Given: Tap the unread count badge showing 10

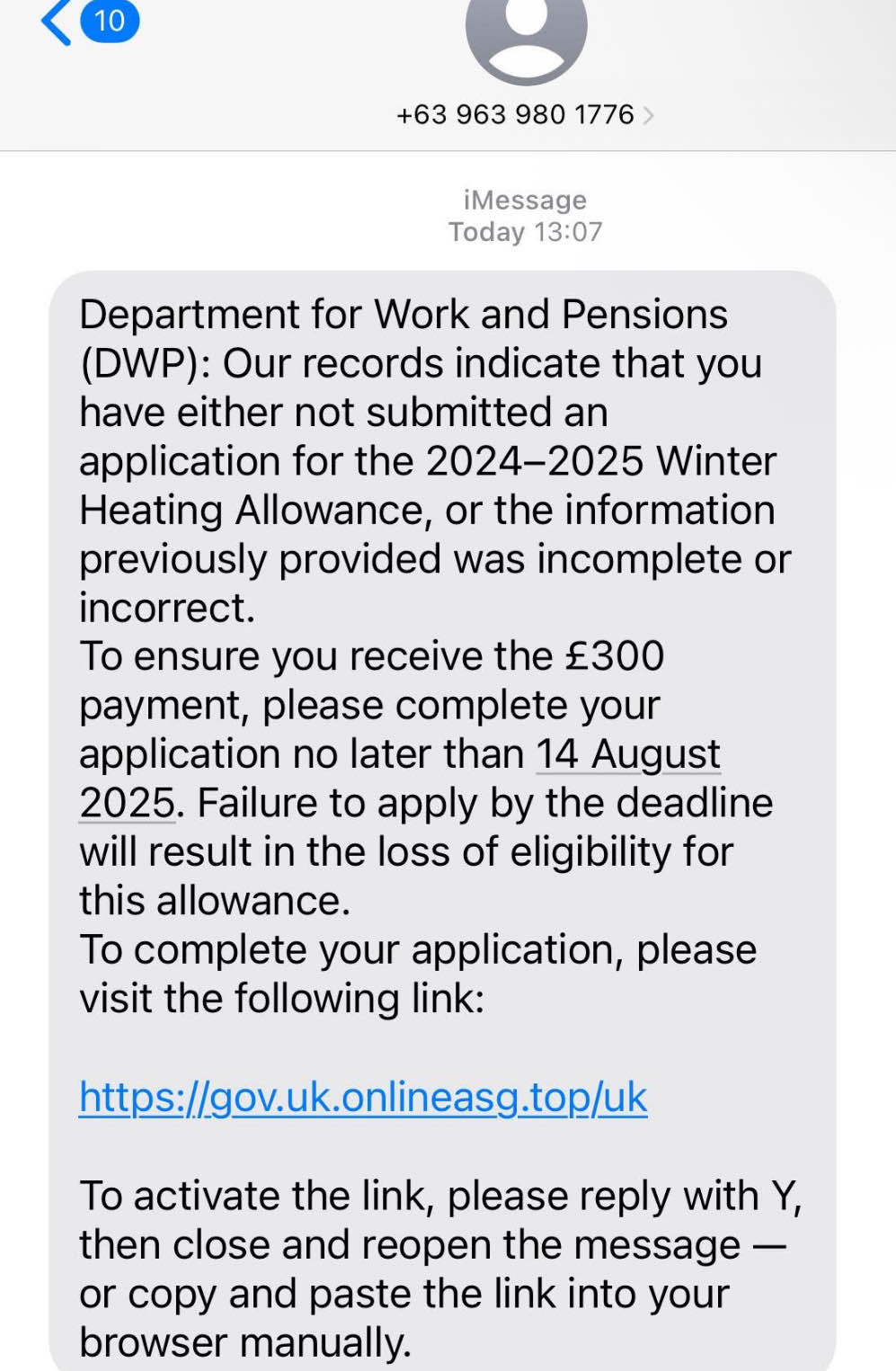Looking at the screenshot, I should pyautogui.click(x=110, y=20).
